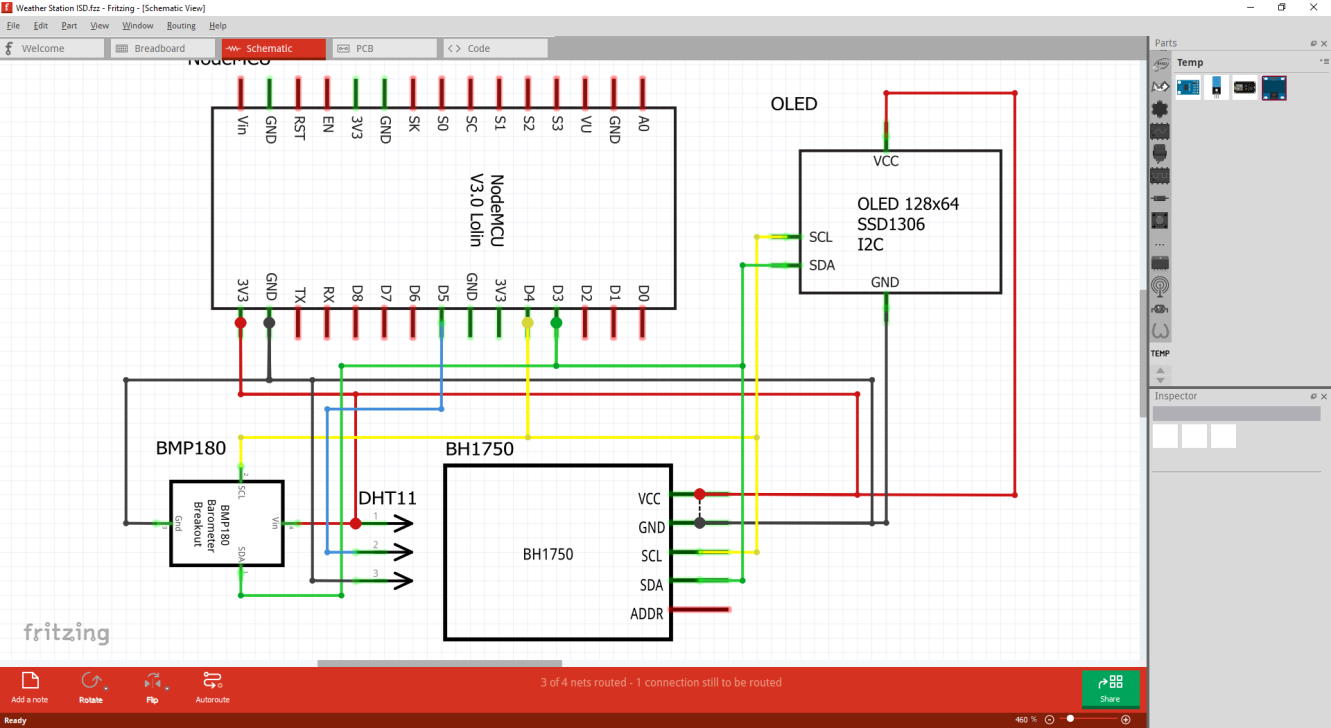This screenshot has width=1331, height=728.
Task: Open the three-dots parts bin entry
Action: click(x=1160, y=243)
